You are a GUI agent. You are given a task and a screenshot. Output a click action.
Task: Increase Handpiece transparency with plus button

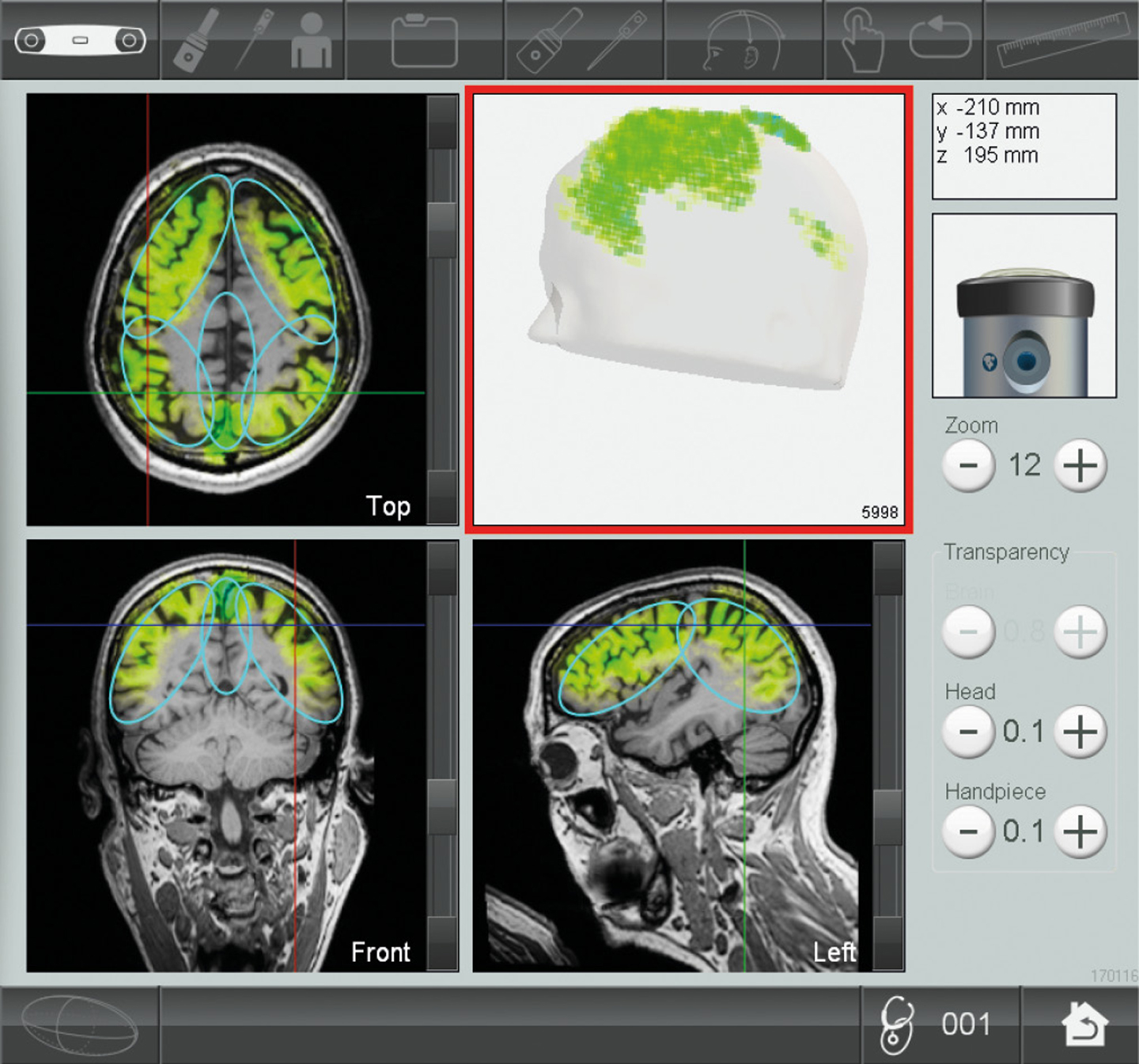click(1080, 831)
